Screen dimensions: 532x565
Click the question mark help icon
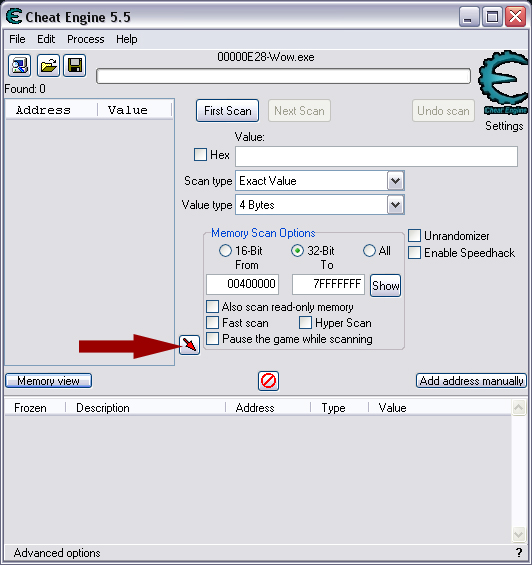pos(519,552)
